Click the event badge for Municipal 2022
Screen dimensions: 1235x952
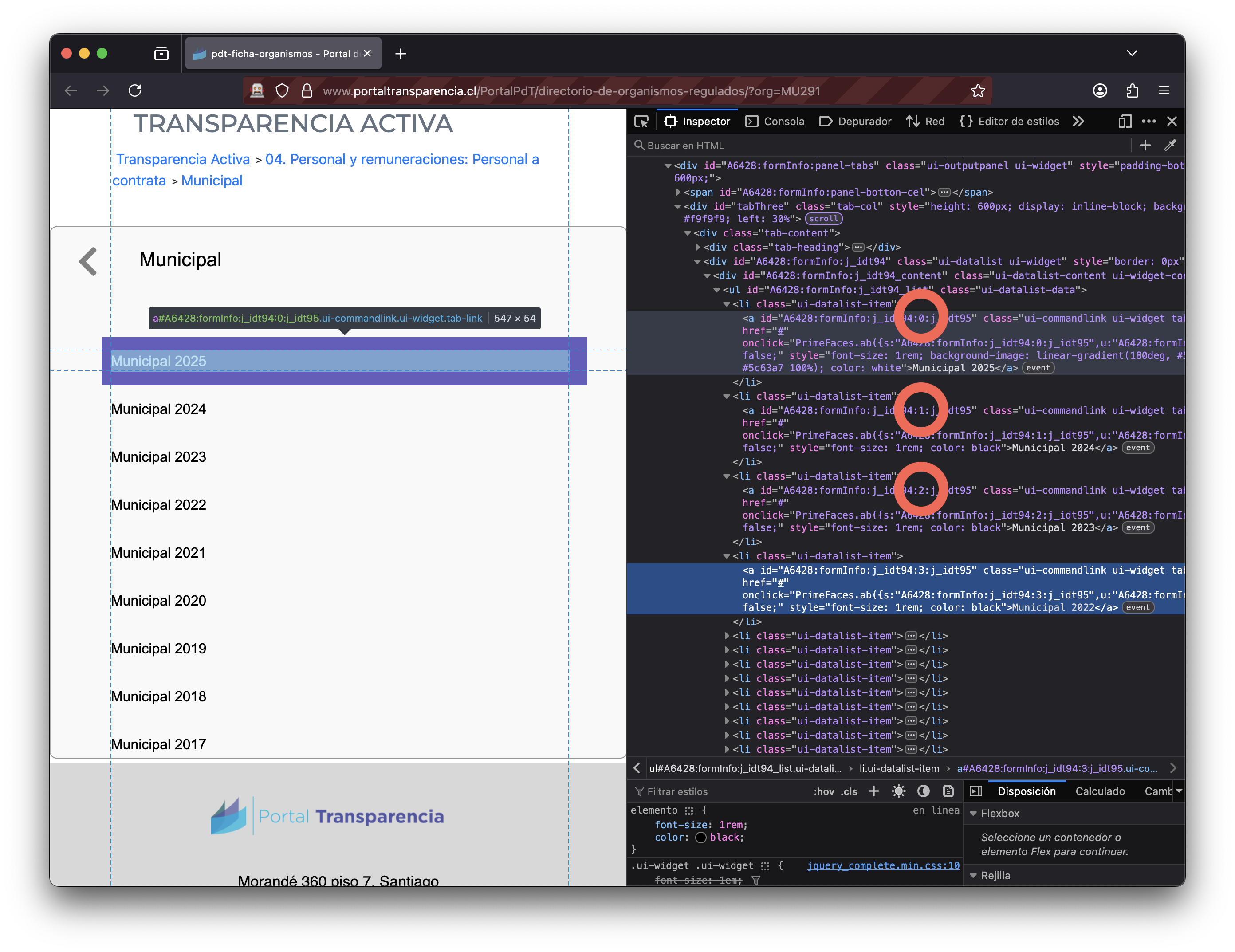[x=1138, y=607]
